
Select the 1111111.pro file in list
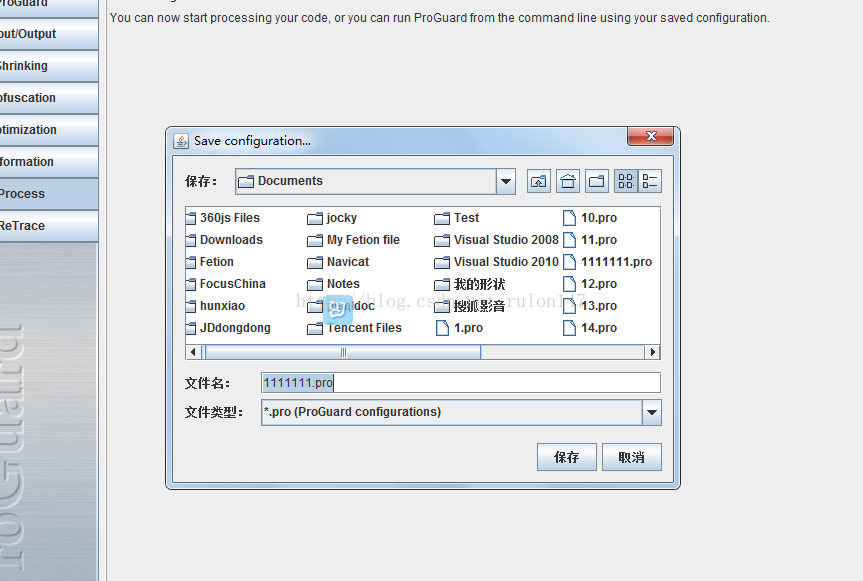(608, 262)
